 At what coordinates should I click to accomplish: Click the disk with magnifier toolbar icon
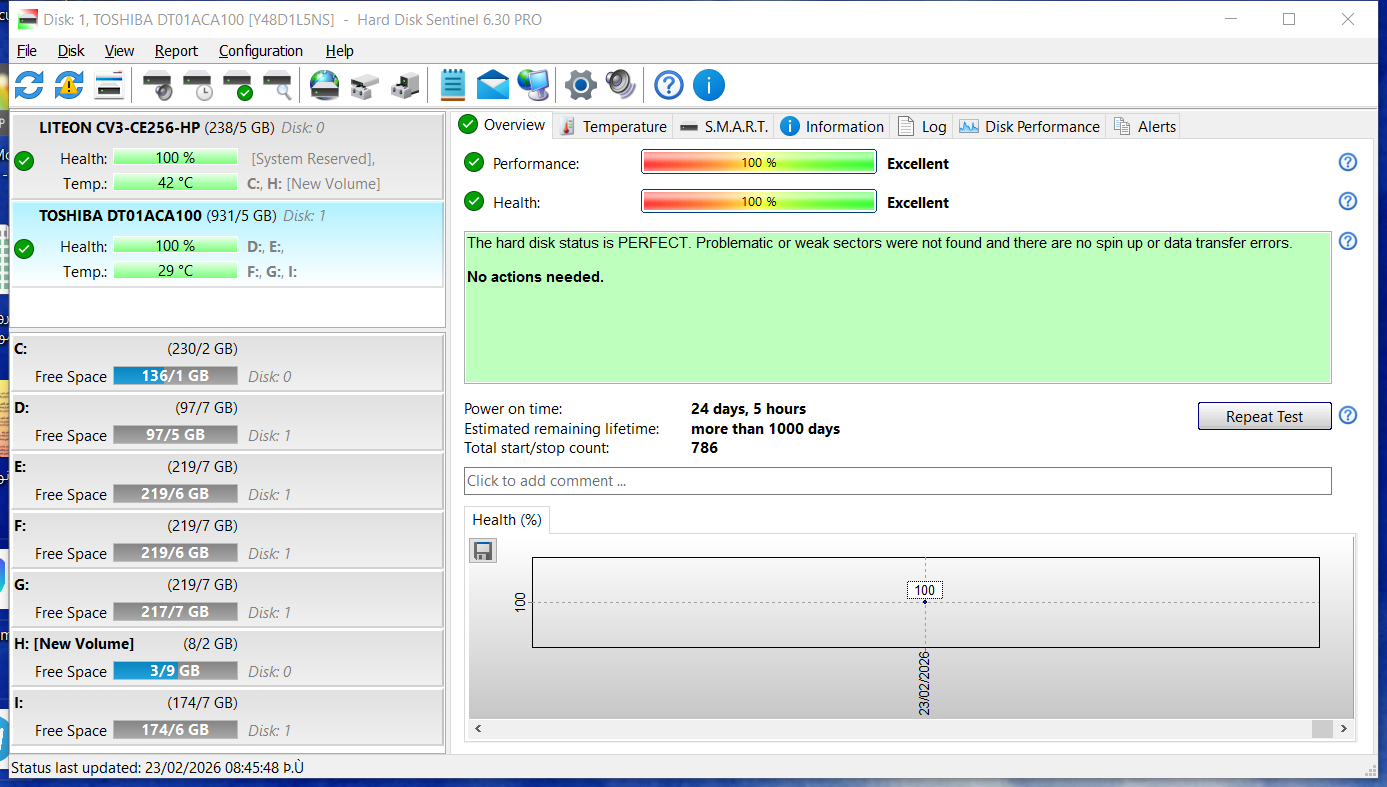tap(277, 86)
